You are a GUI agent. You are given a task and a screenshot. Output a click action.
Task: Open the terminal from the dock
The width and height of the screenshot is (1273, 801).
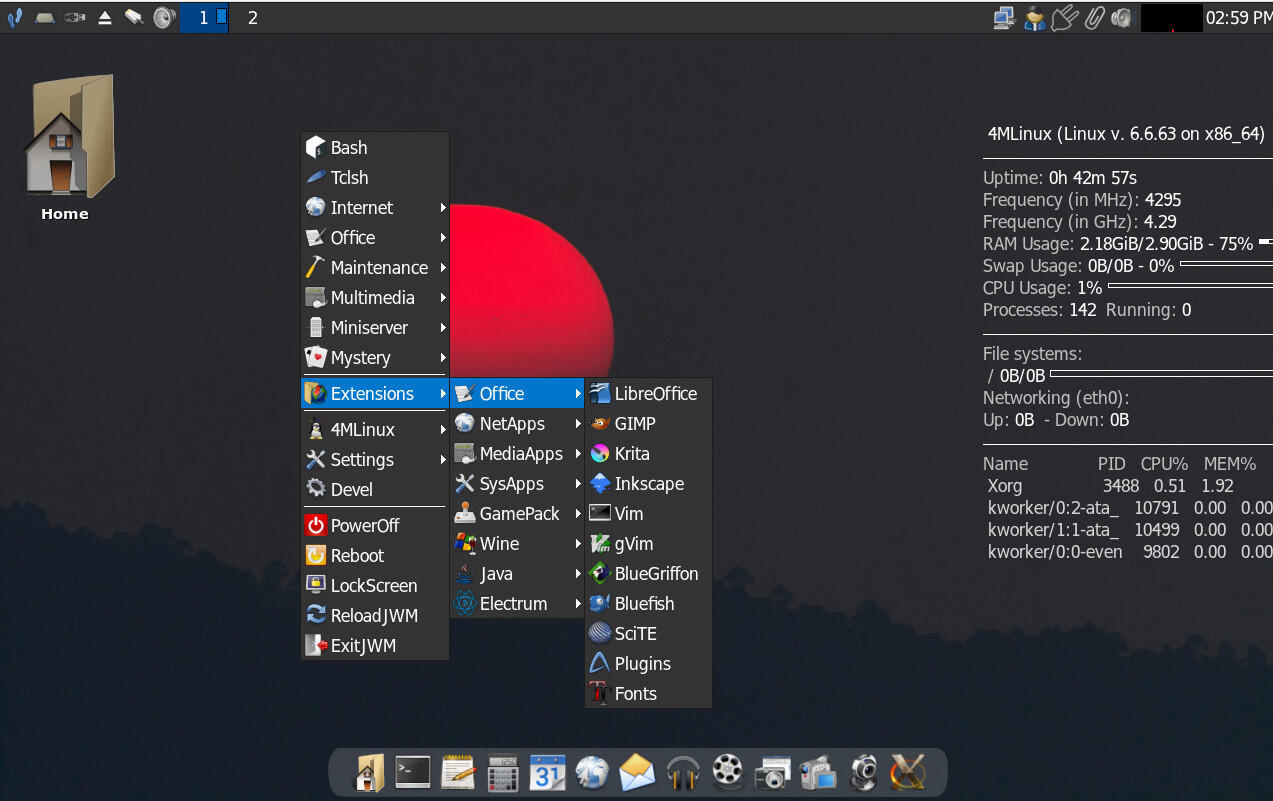(412, 772)
